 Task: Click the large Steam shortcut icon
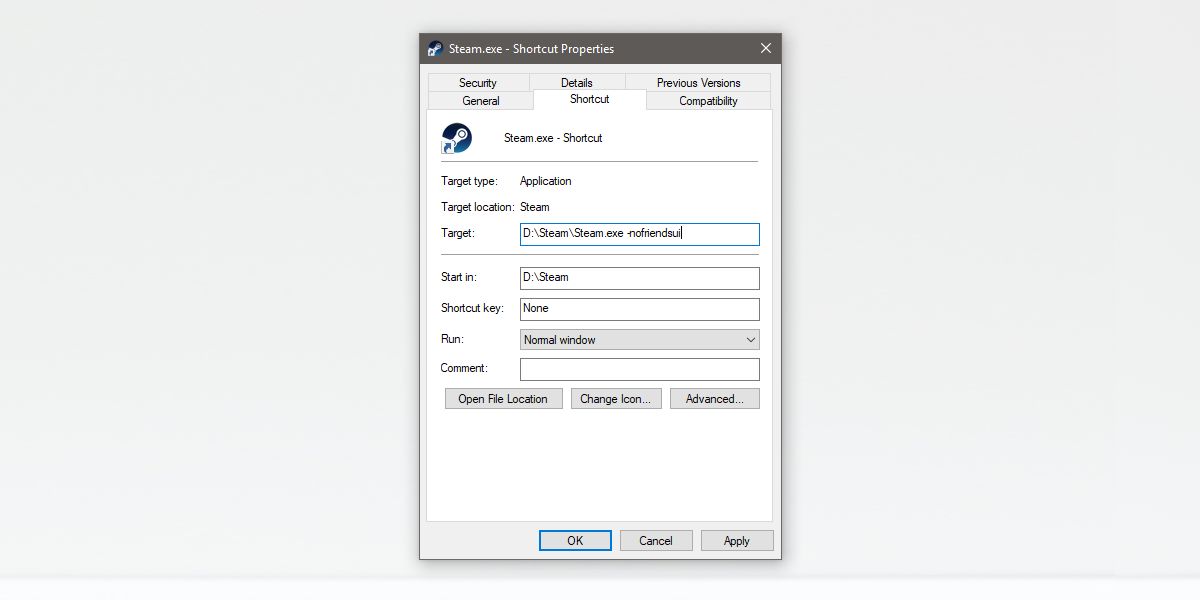pos(456,138)
